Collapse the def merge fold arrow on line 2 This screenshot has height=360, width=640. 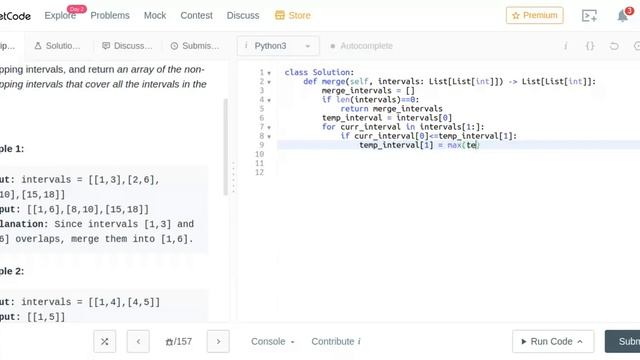point(269,82)
